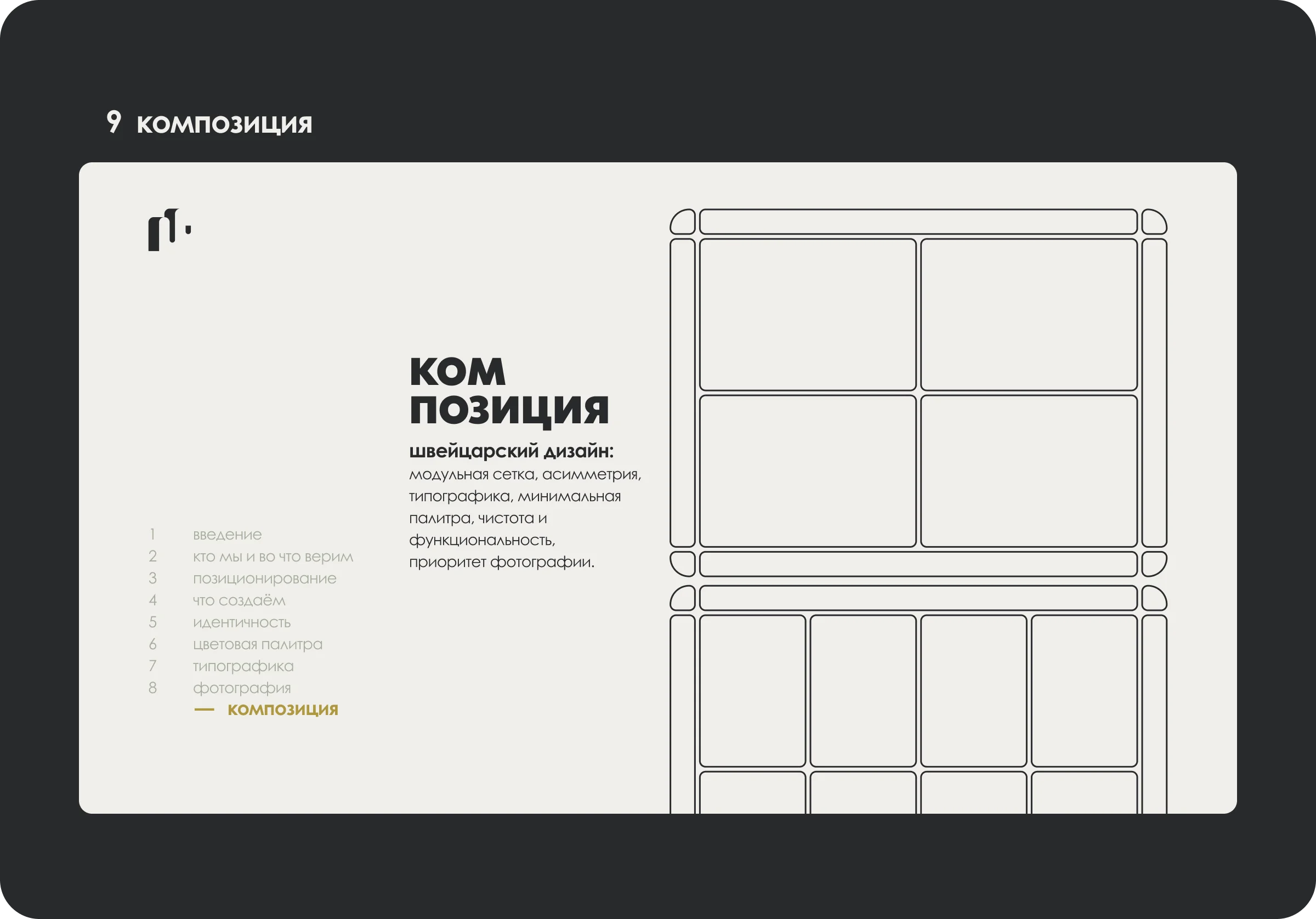The width and height of the screenshot is (1316, 919).
Task: Click top-right rounded corner grid shape
Action: [x=1153, y=222]
